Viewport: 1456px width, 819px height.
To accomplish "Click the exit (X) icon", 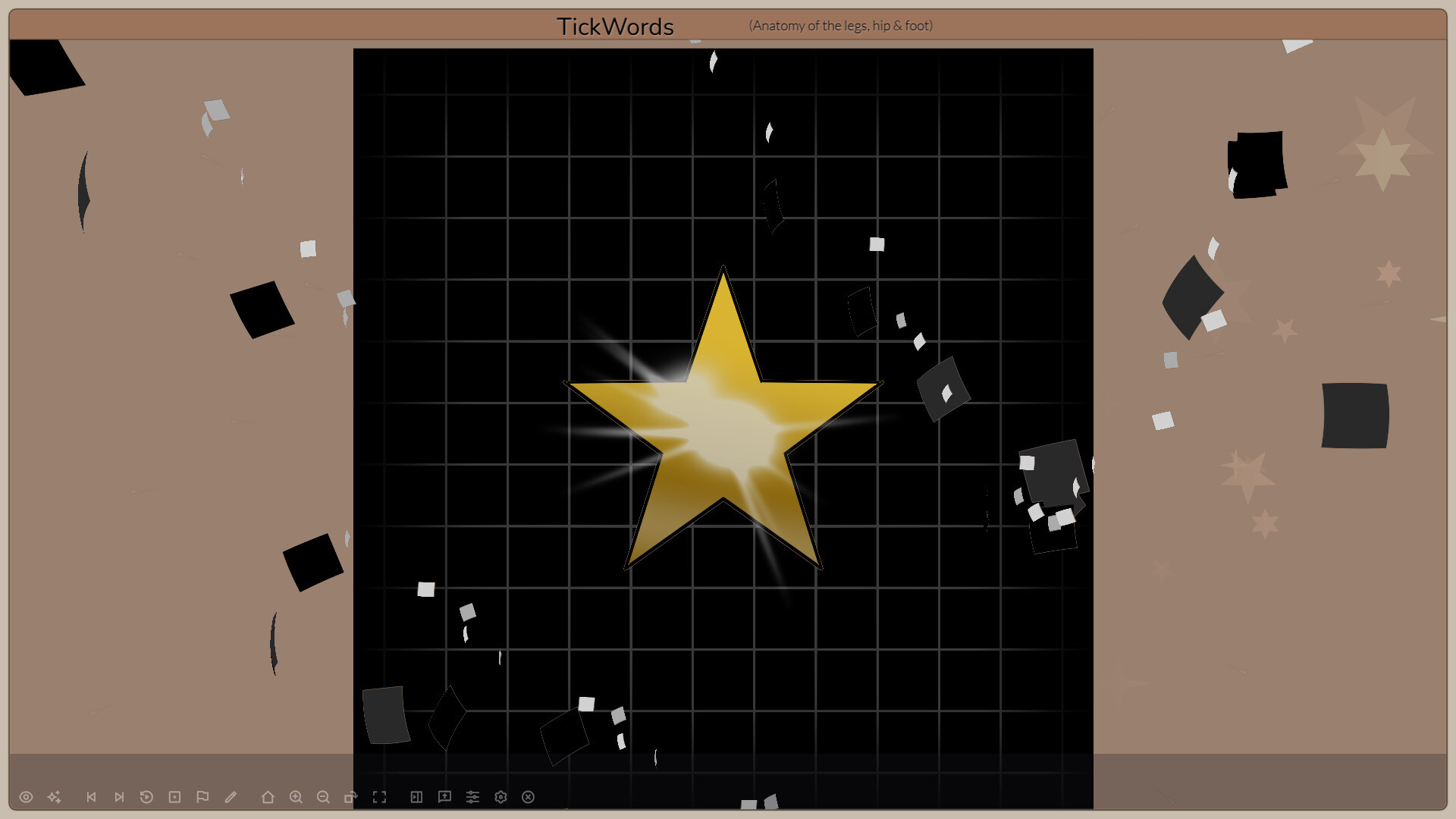I will pyautogui.click(x=528, y=797).
